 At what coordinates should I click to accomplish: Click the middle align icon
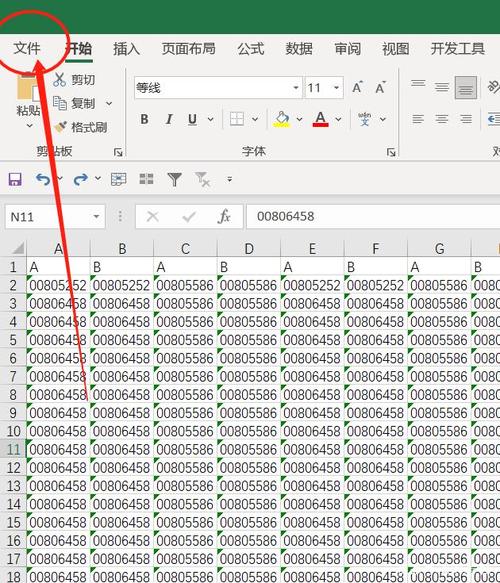442,87
